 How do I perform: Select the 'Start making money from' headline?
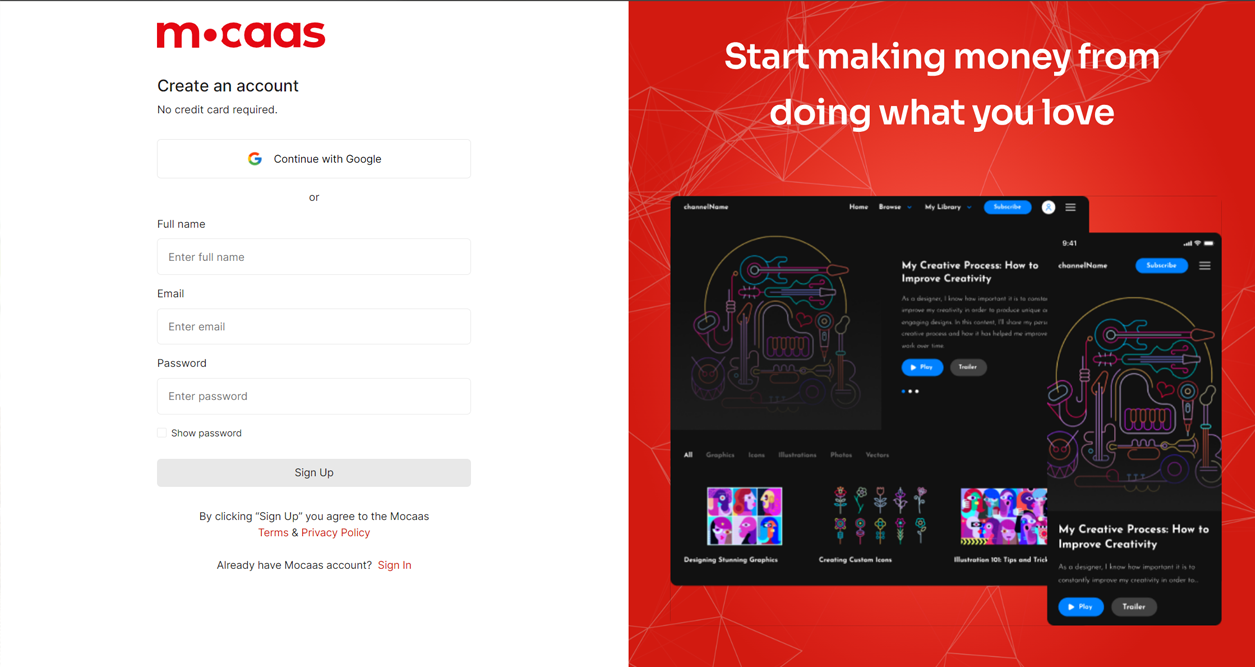click(x=942, y=57)
